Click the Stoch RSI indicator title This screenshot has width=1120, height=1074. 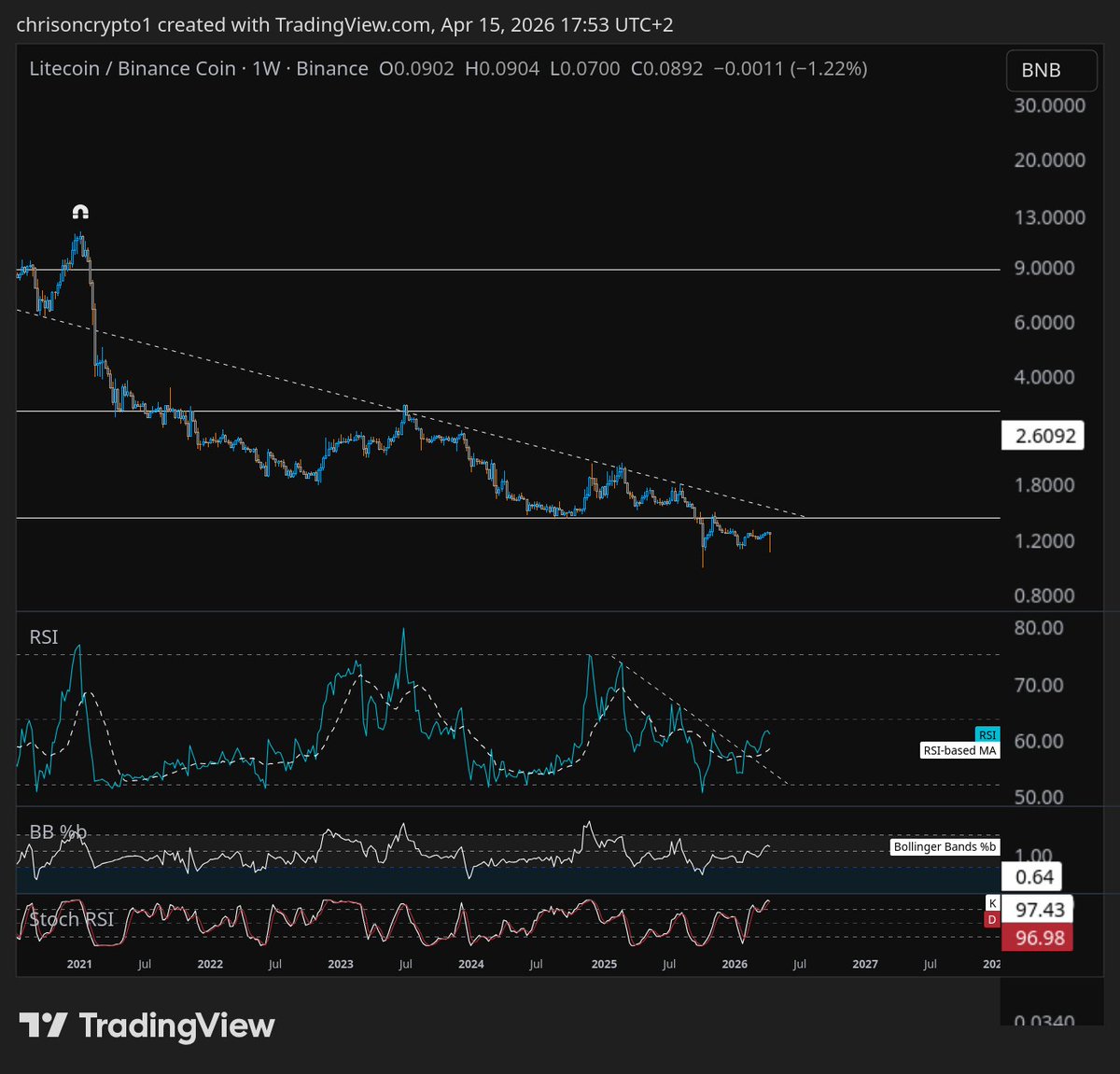coord(71,919)
